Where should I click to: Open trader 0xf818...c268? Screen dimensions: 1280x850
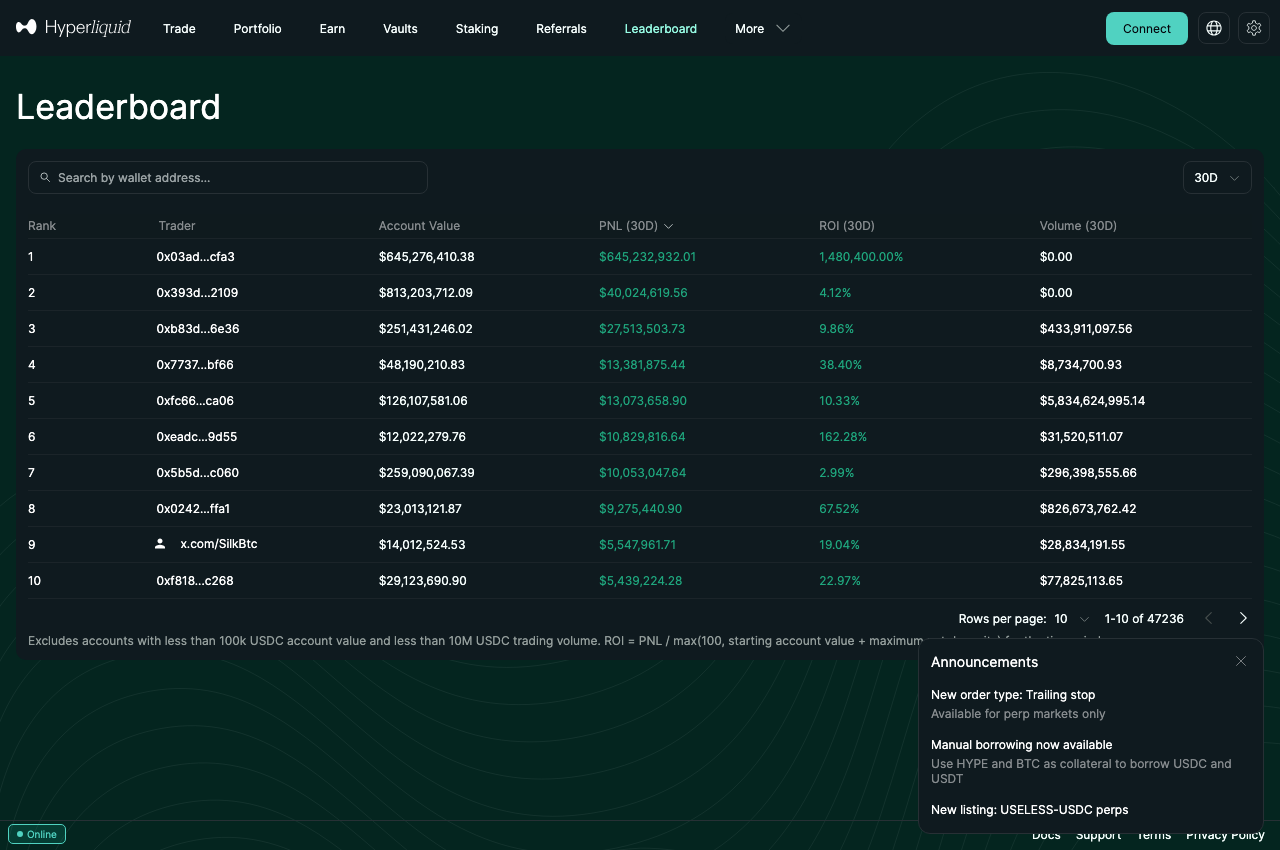point(195,581)
